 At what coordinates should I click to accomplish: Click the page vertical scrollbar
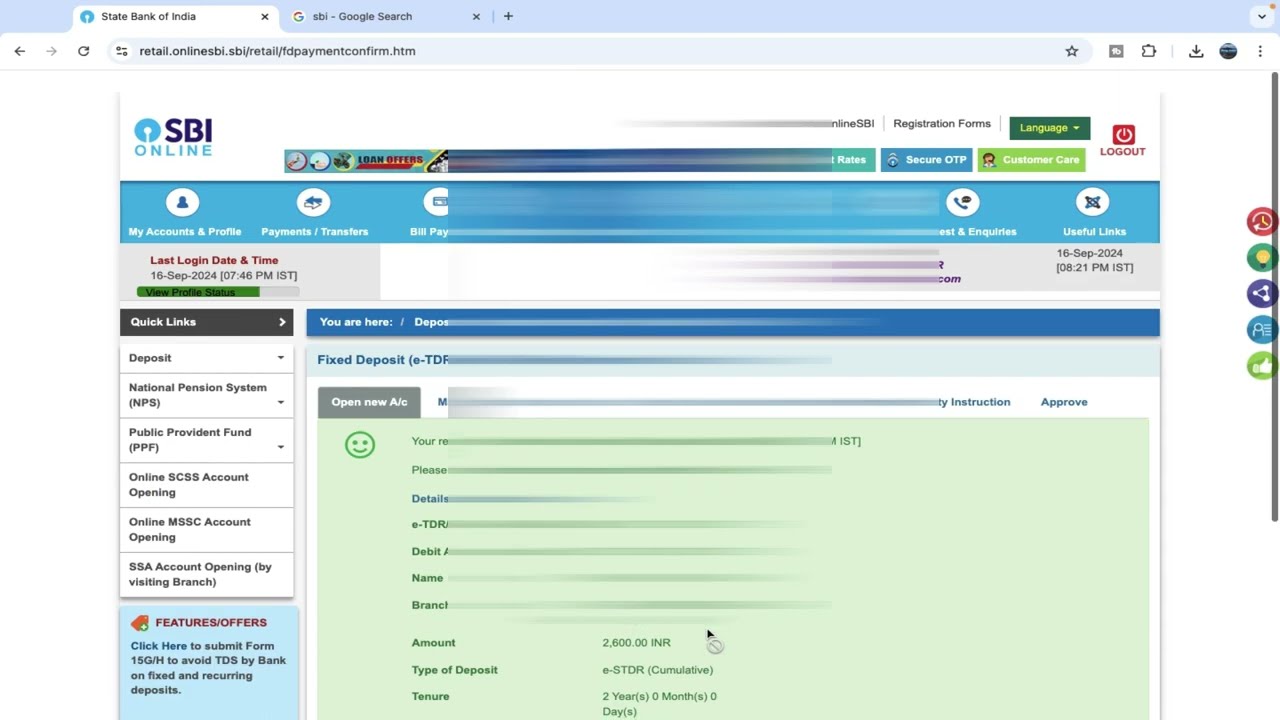[x=1274, y=296]
